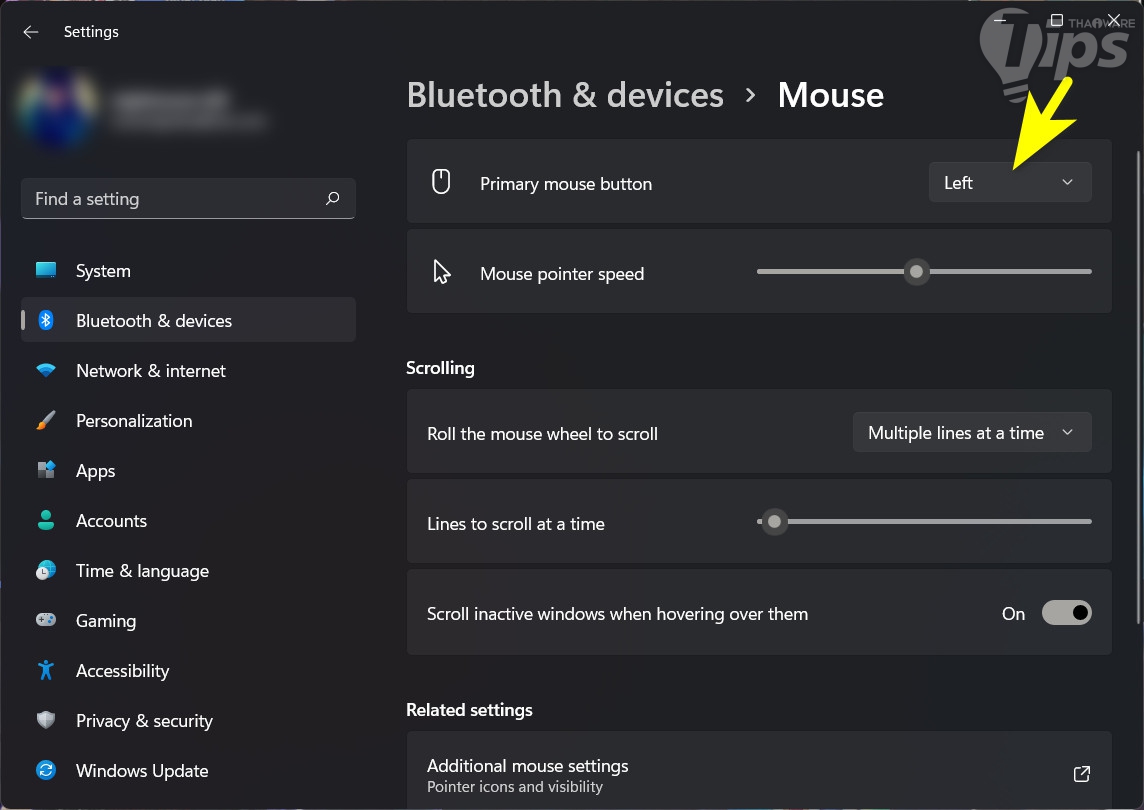Click the Network & internet Wi-Fi icon
1144x810 pixels.
[46, 371]
